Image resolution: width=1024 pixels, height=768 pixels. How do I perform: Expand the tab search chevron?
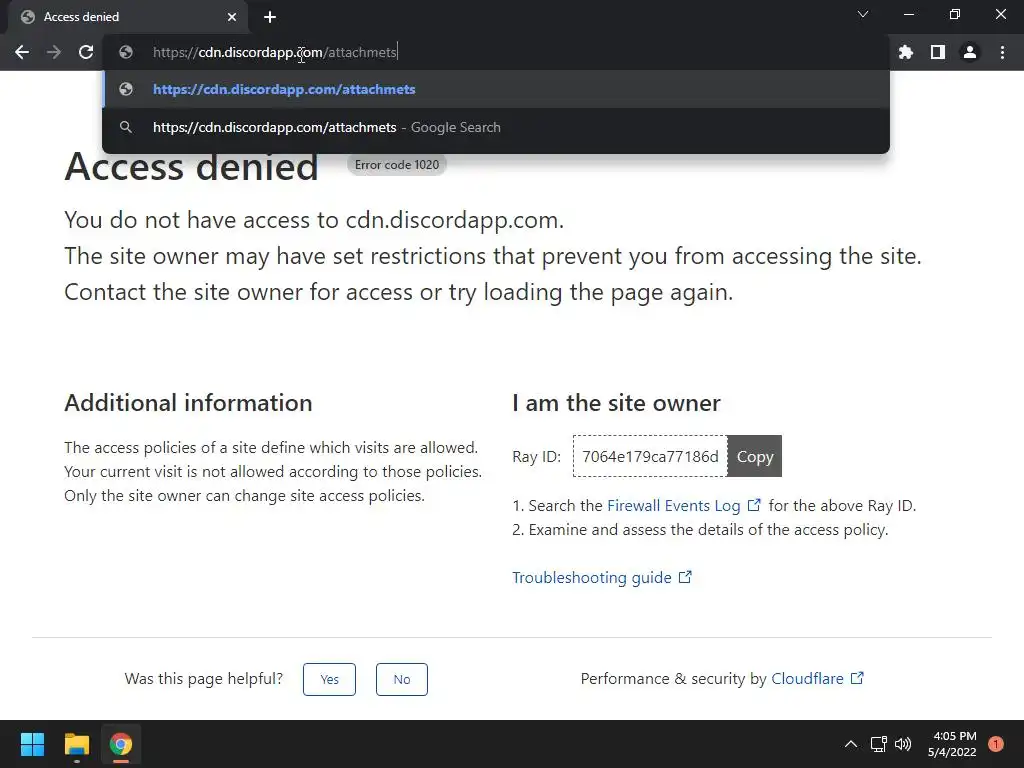863,14
